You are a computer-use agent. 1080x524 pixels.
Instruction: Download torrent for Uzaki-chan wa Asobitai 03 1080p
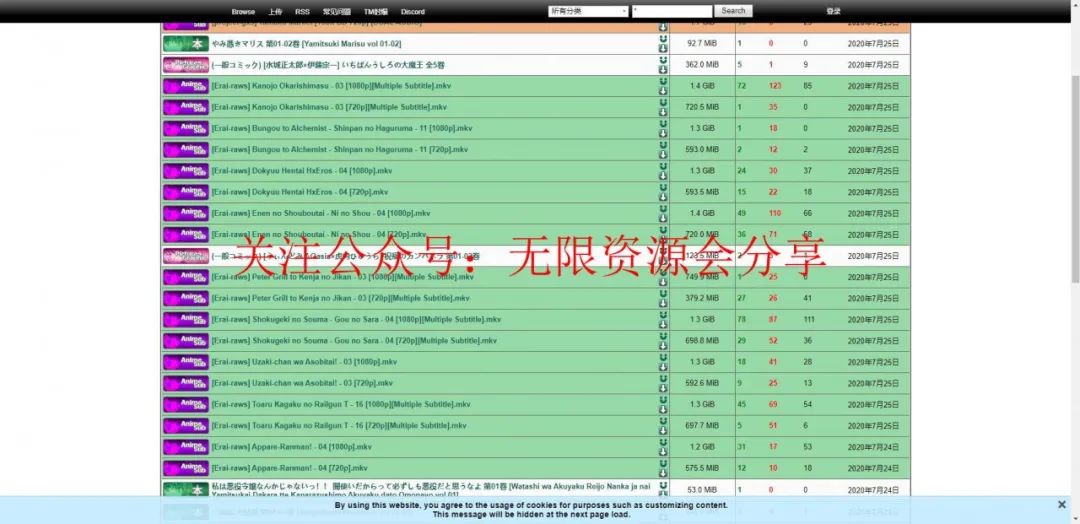click(x=663, y=367)
